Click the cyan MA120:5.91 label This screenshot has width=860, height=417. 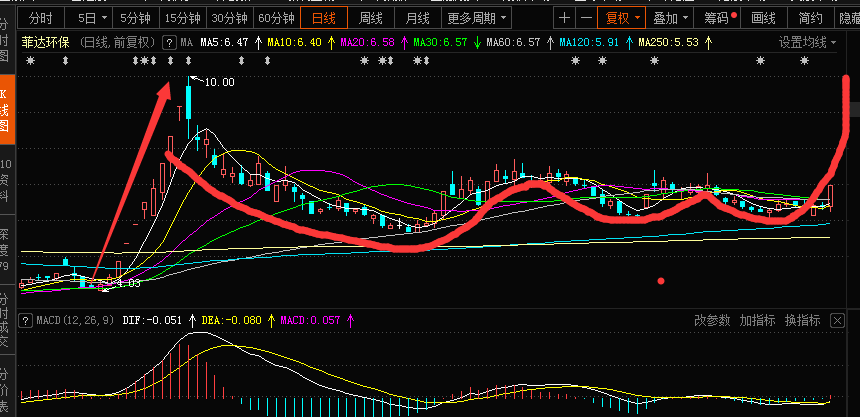590,42
